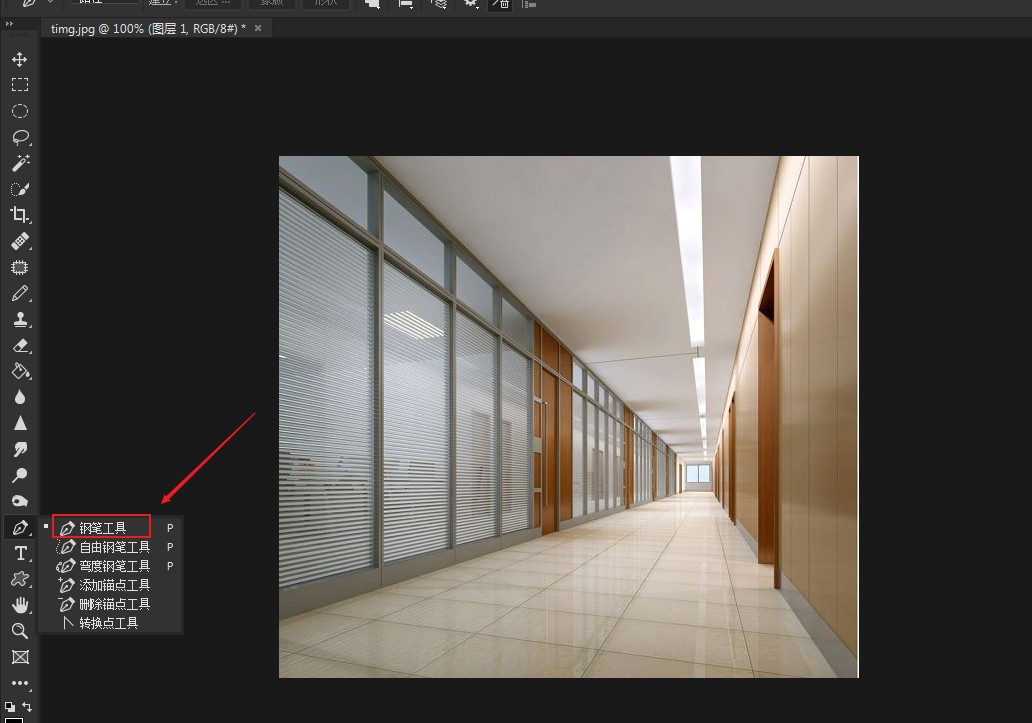1032x723 pixels.
Task: Select the Move tool
Action: [20, 59]
